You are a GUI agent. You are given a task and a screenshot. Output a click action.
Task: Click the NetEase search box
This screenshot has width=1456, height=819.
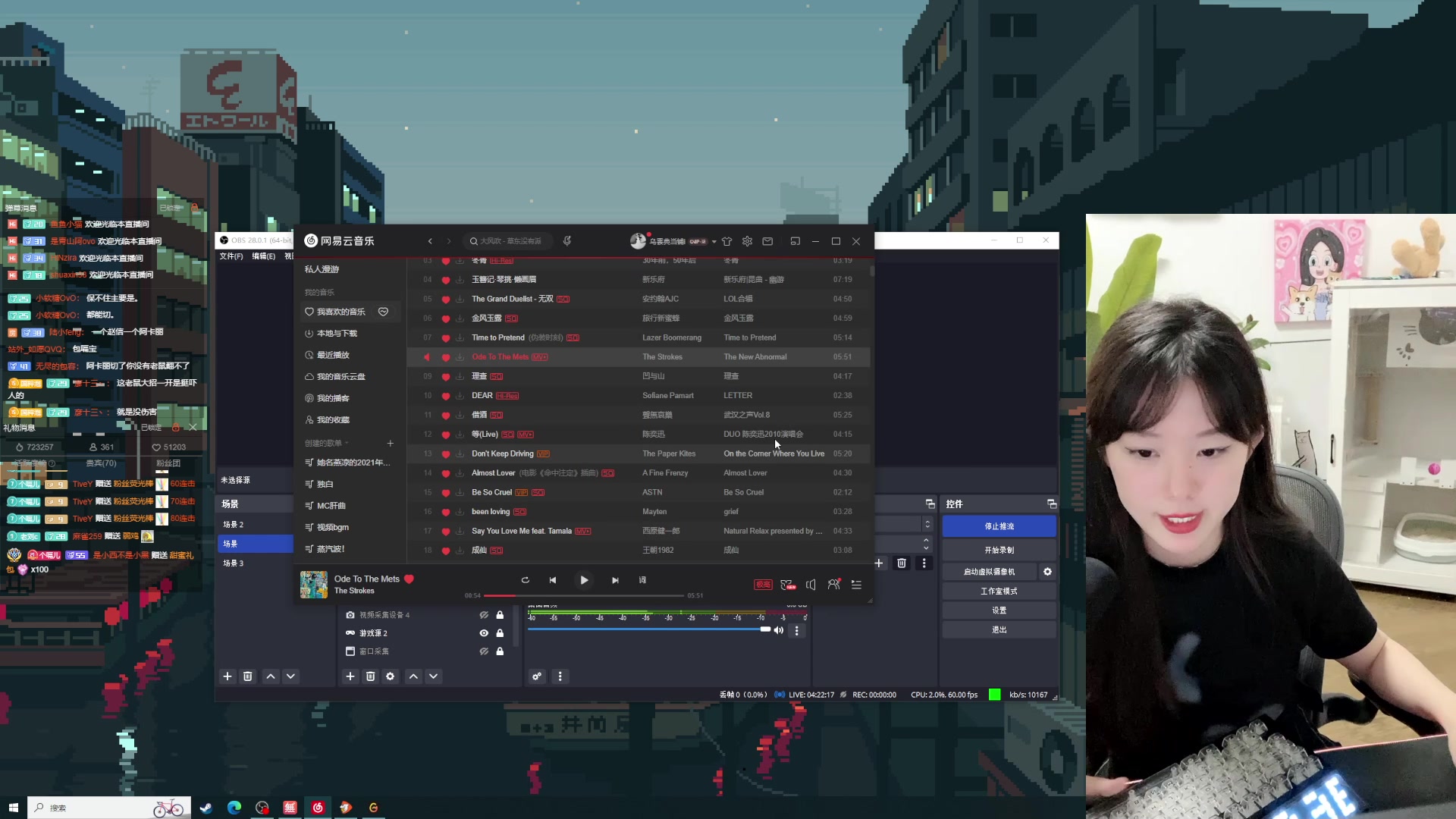click(x=507, y=241)
